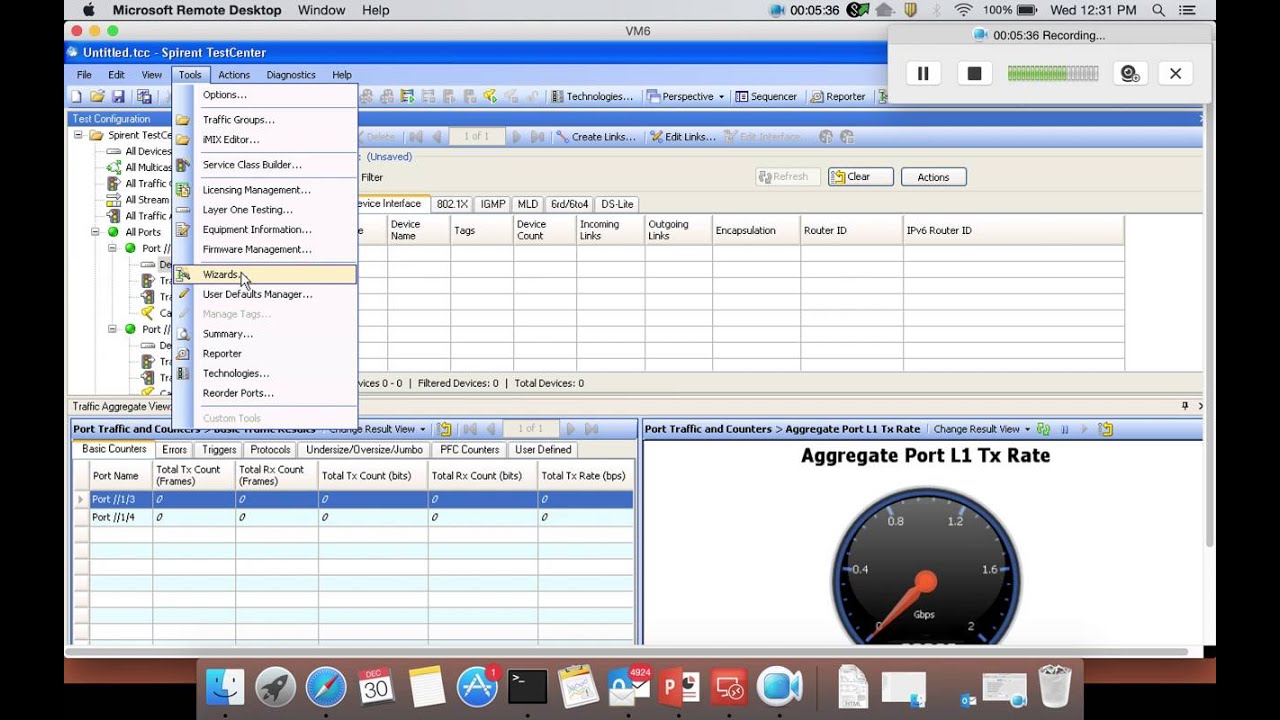The width and height of the screenshot is (1280, 720).
Task: Click the last page arrow in device toolbar
Action: [538, 137]
